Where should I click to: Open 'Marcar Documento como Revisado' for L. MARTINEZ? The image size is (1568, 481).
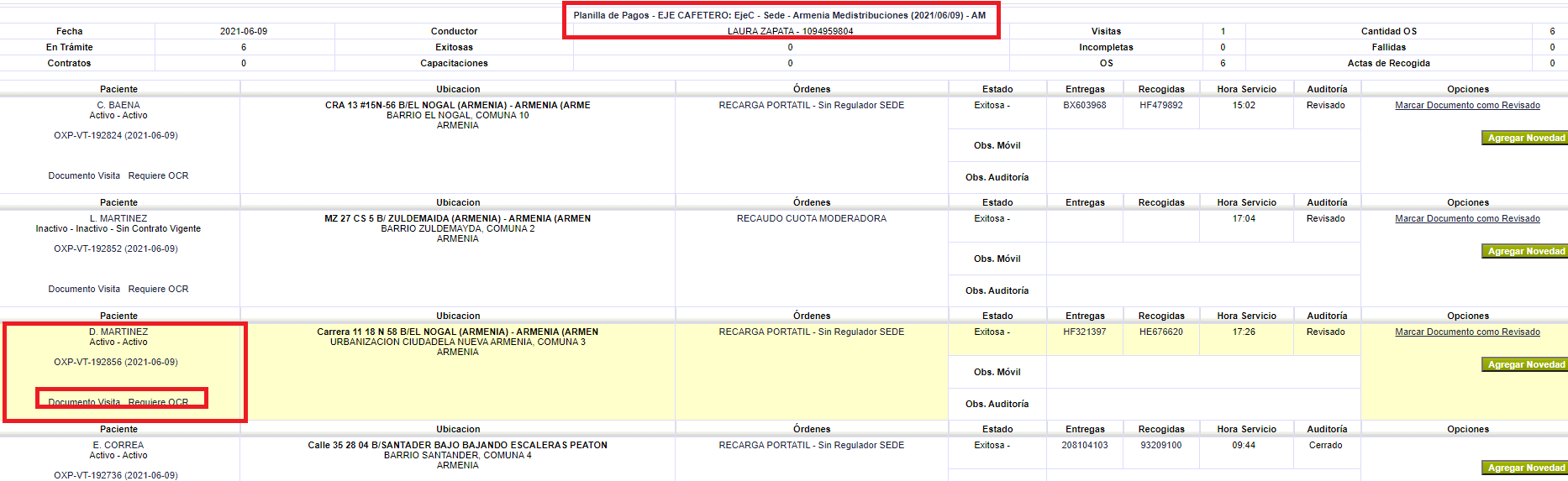pos(1467,219)
